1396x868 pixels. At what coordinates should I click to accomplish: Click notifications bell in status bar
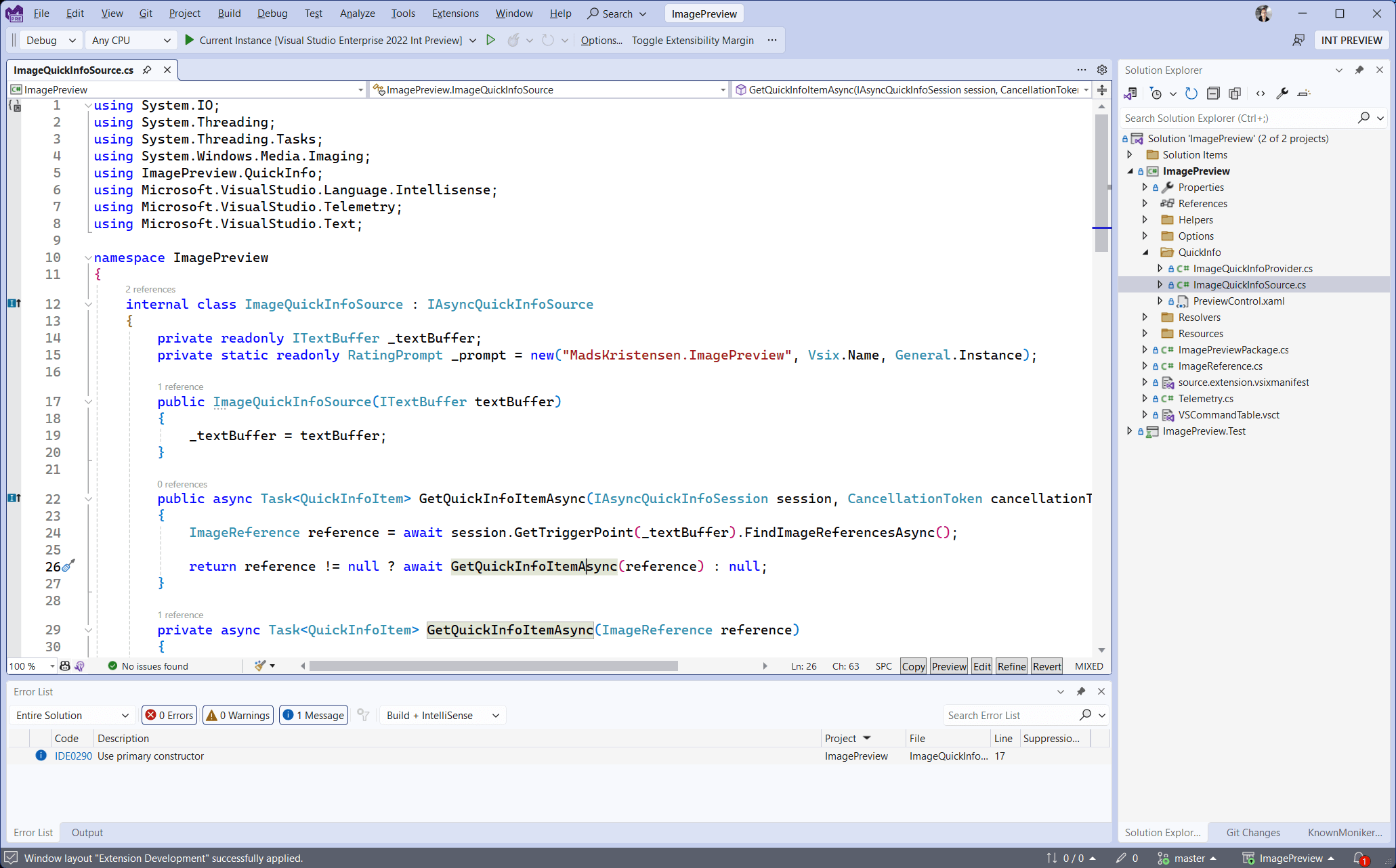point(1360,858)
